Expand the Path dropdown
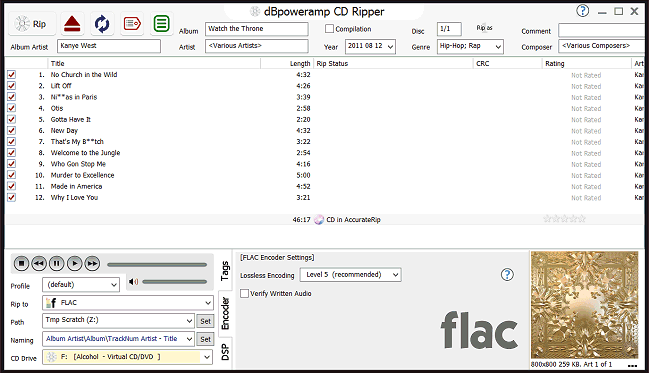Screen dimensions: 649x373 [189, 321]
